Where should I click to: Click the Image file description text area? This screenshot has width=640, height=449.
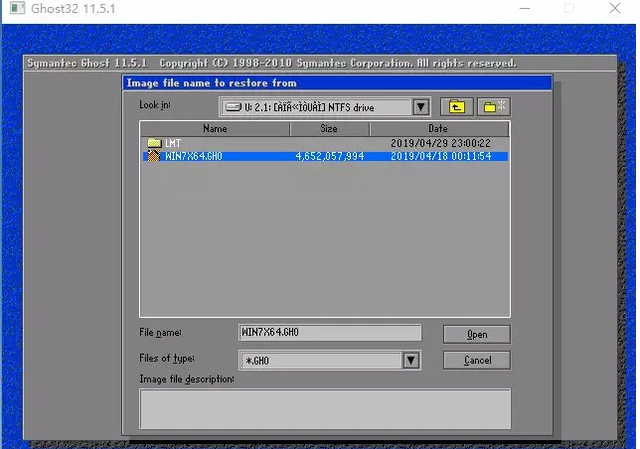coord(325,409)
